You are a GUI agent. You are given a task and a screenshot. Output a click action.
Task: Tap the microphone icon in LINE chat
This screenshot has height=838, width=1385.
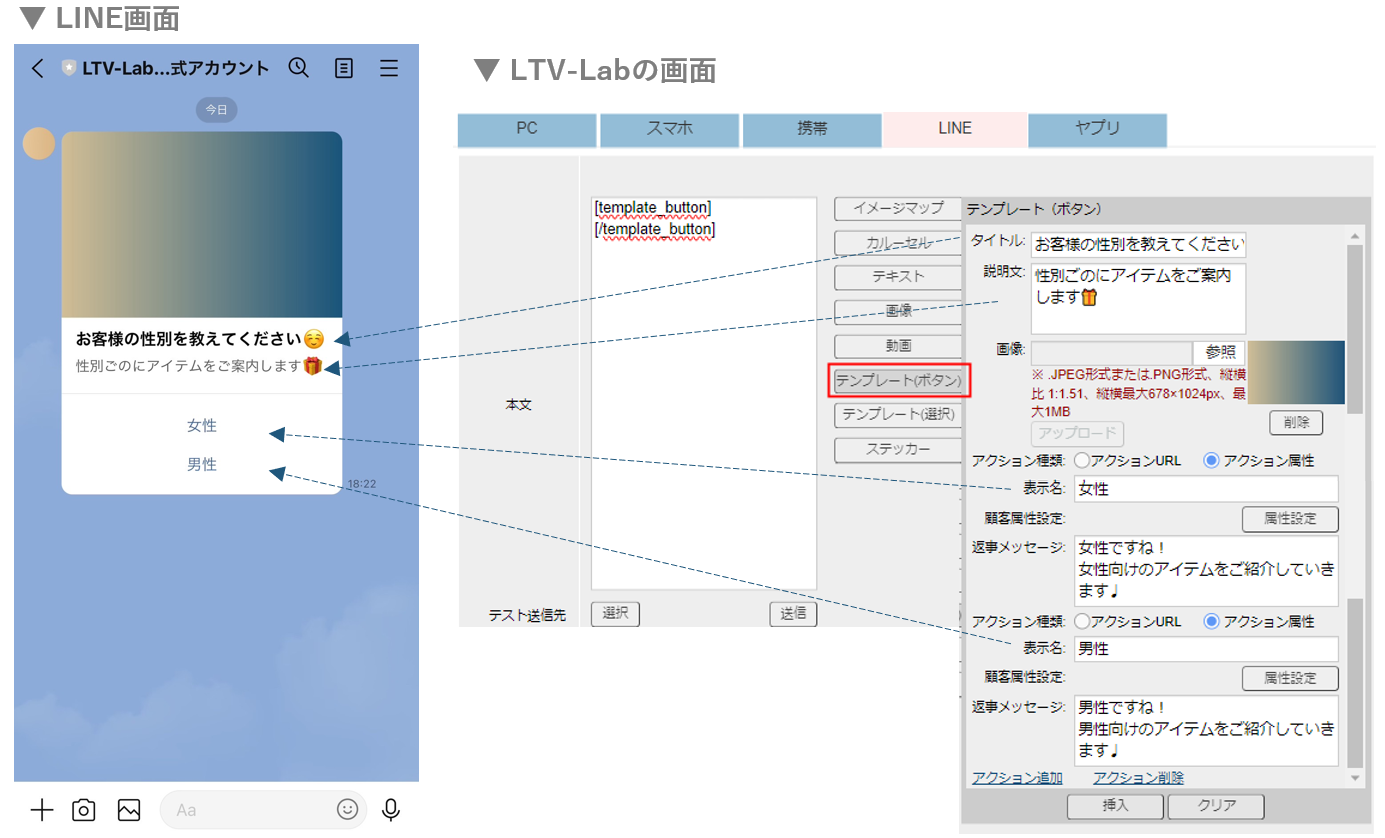tap(391, 810)
